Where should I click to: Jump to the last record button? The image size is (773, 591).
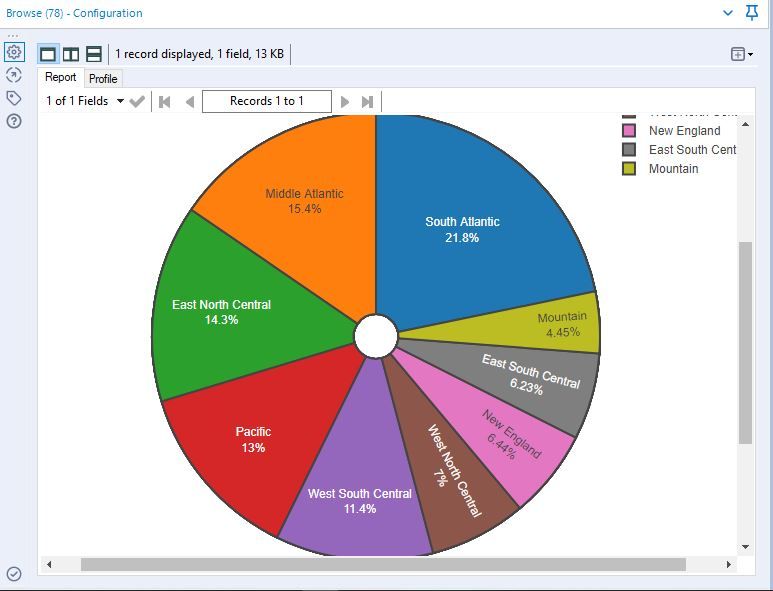[367, 102]
